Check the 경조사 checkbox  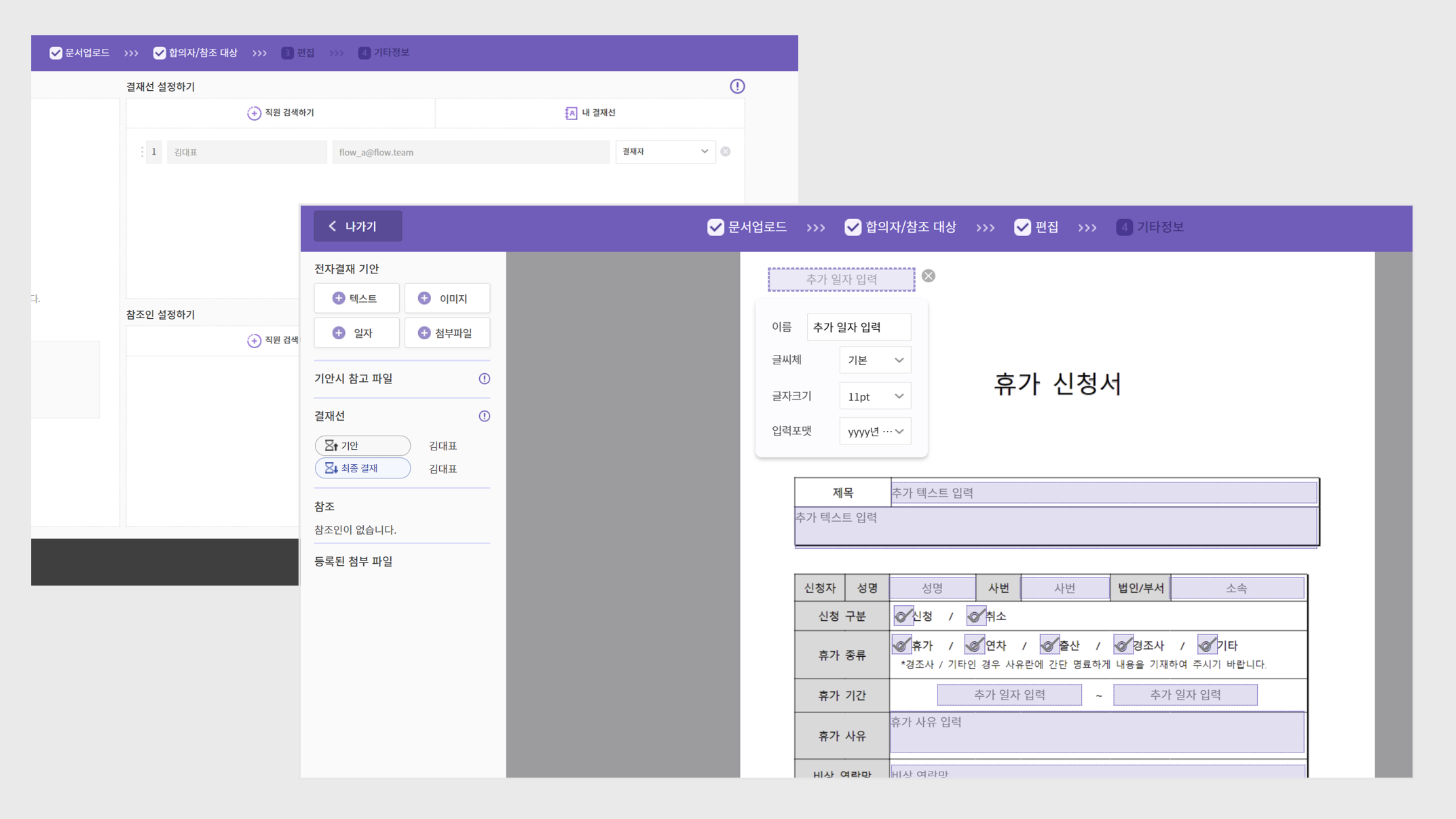(1123, 645)
